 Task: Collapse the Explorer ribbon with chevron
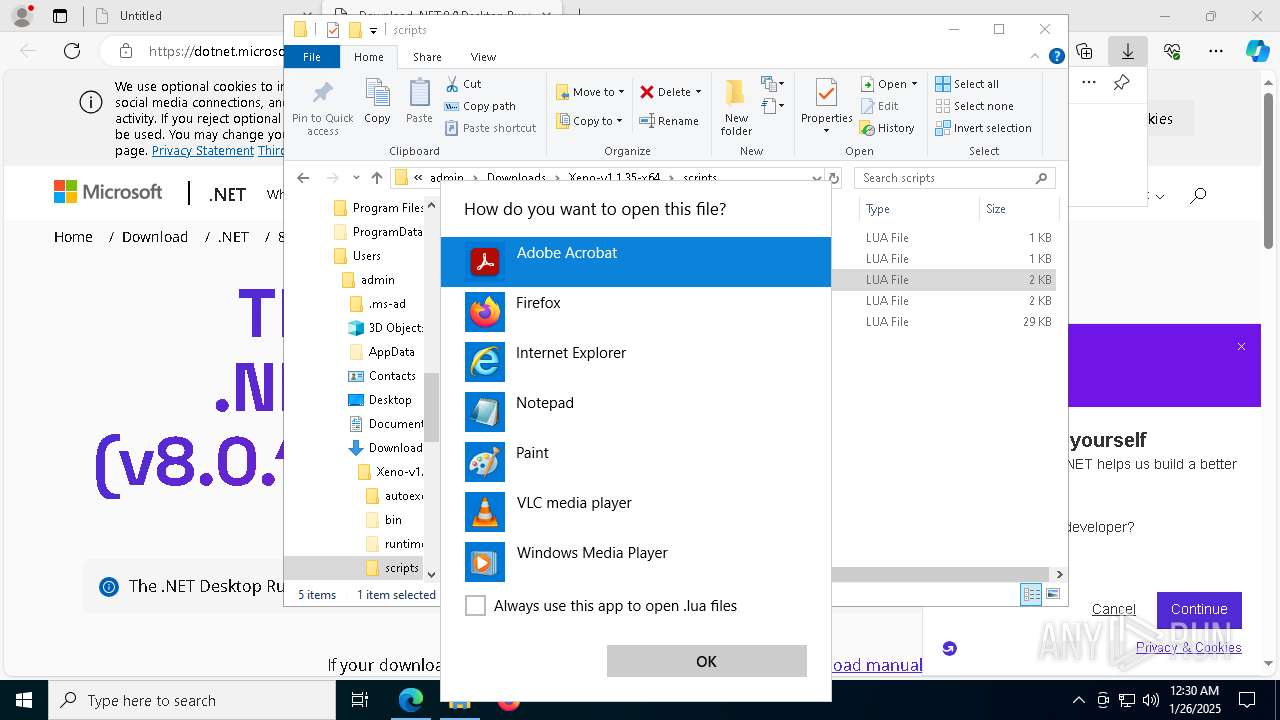tap(1035, 57)
